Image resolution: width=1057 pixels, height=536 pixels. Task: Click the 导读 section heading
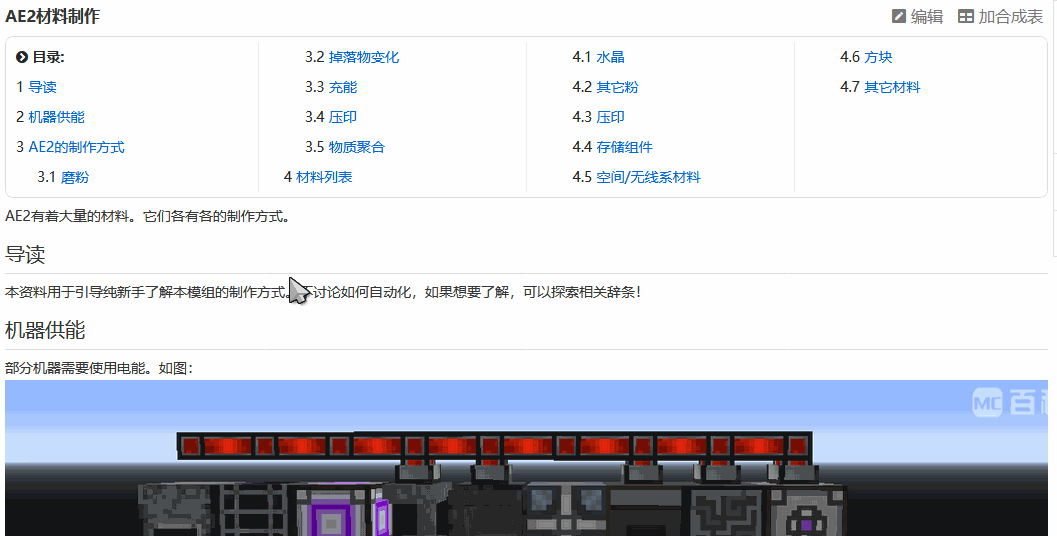(x=25, y=255)
